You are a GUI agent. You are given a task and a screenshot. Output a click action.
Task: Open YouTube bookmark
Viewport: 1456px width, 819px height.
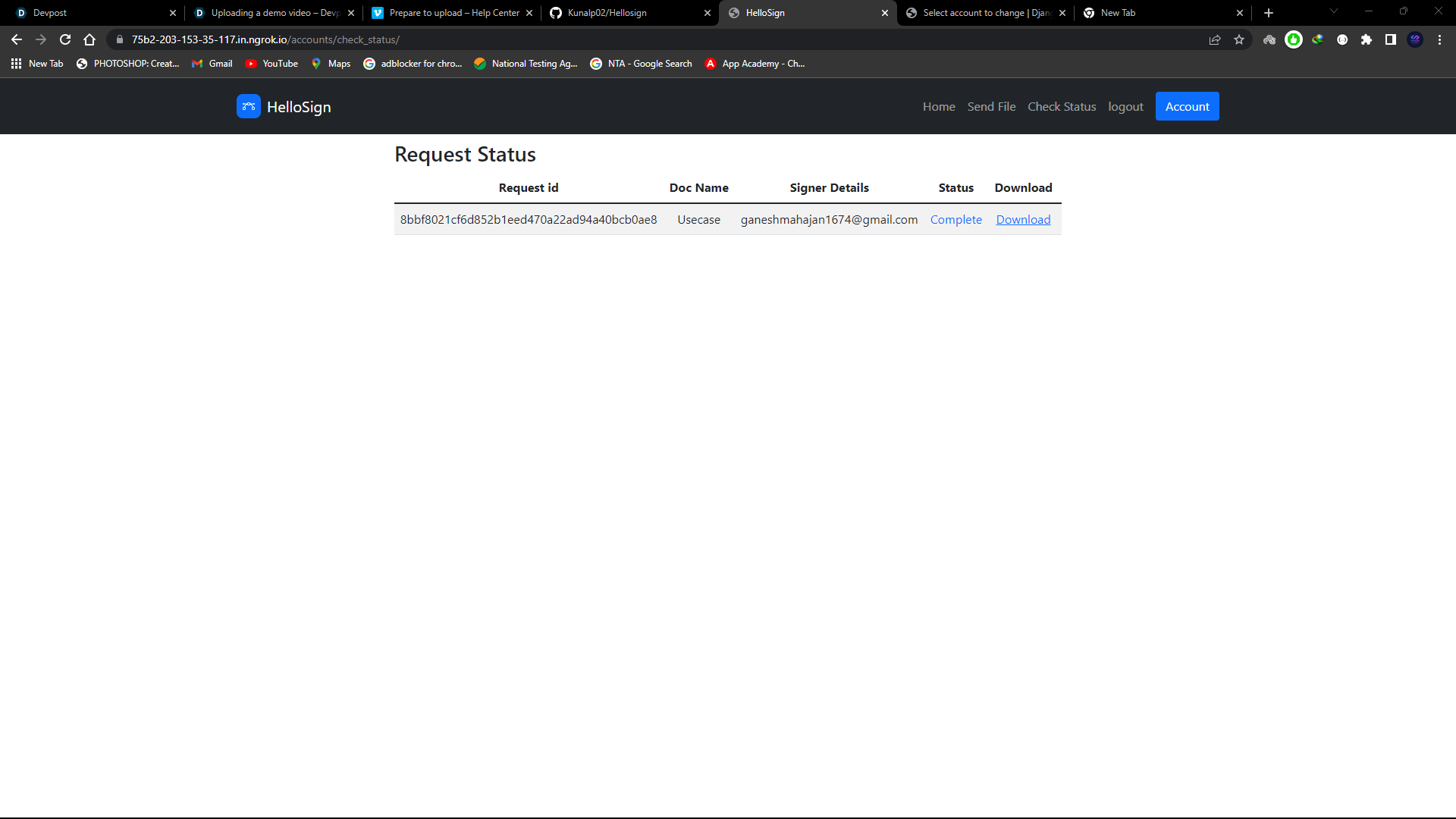coord(271,64)
